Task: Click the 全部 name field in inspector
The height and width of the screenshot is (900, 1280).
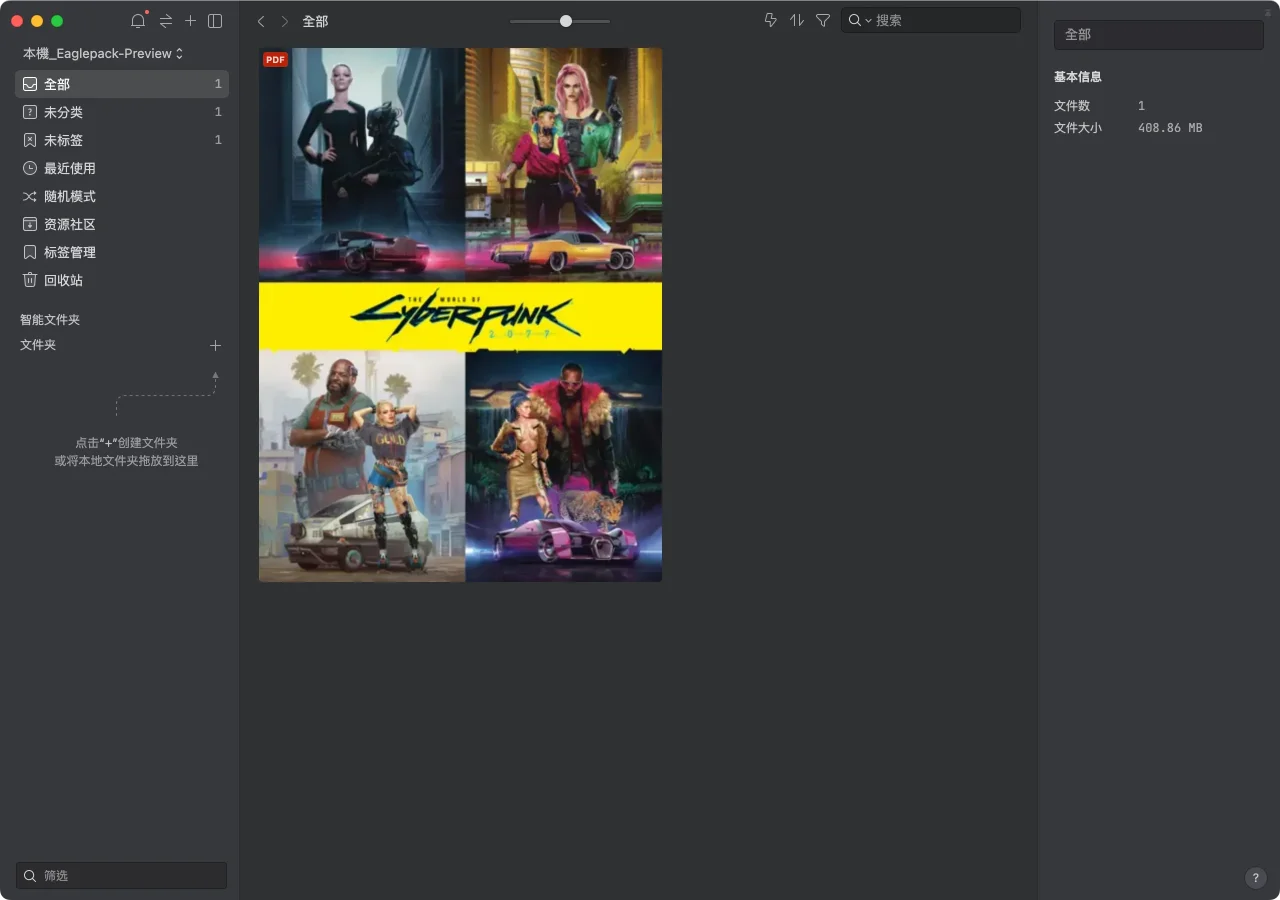Action: point(1159,35)
